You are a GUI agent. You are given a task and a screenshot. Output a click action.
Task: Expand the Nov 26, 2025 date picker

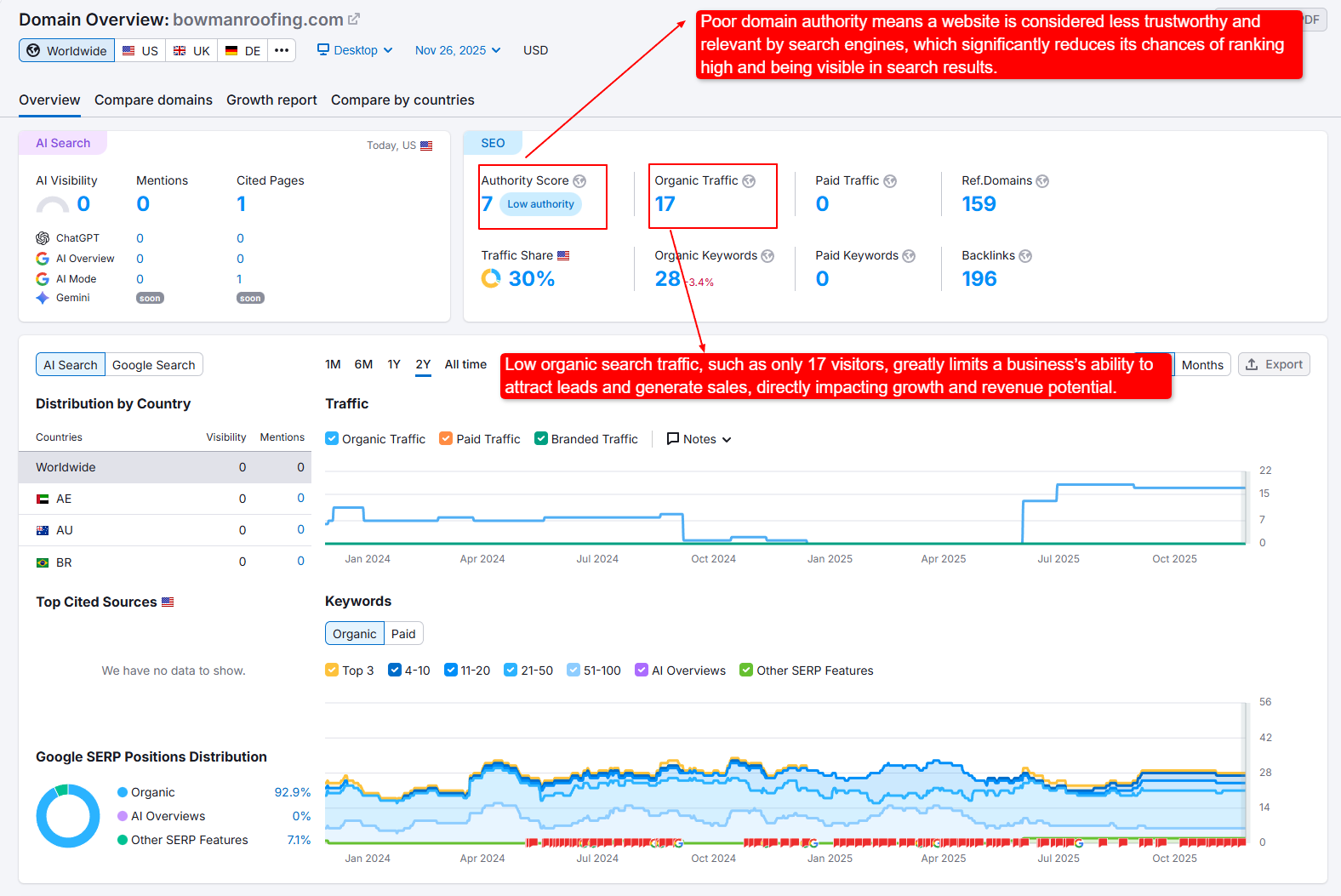[458, 50]
